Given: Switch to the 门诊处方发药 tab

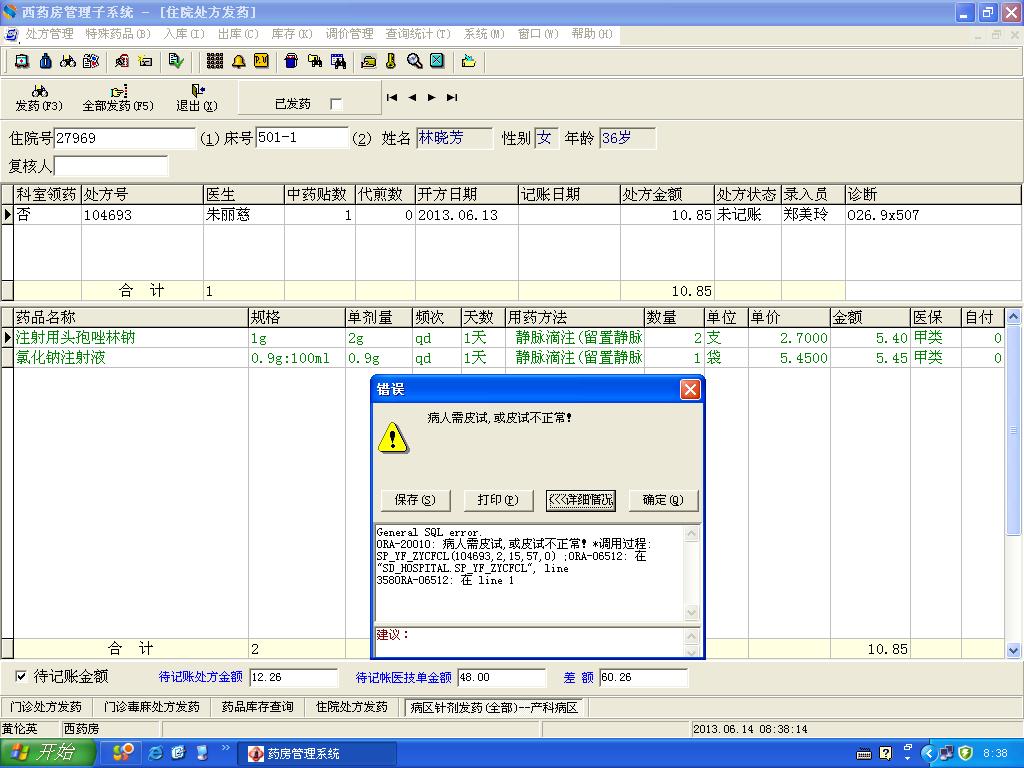Looking at the screenshot, I should tap(46, 707).
